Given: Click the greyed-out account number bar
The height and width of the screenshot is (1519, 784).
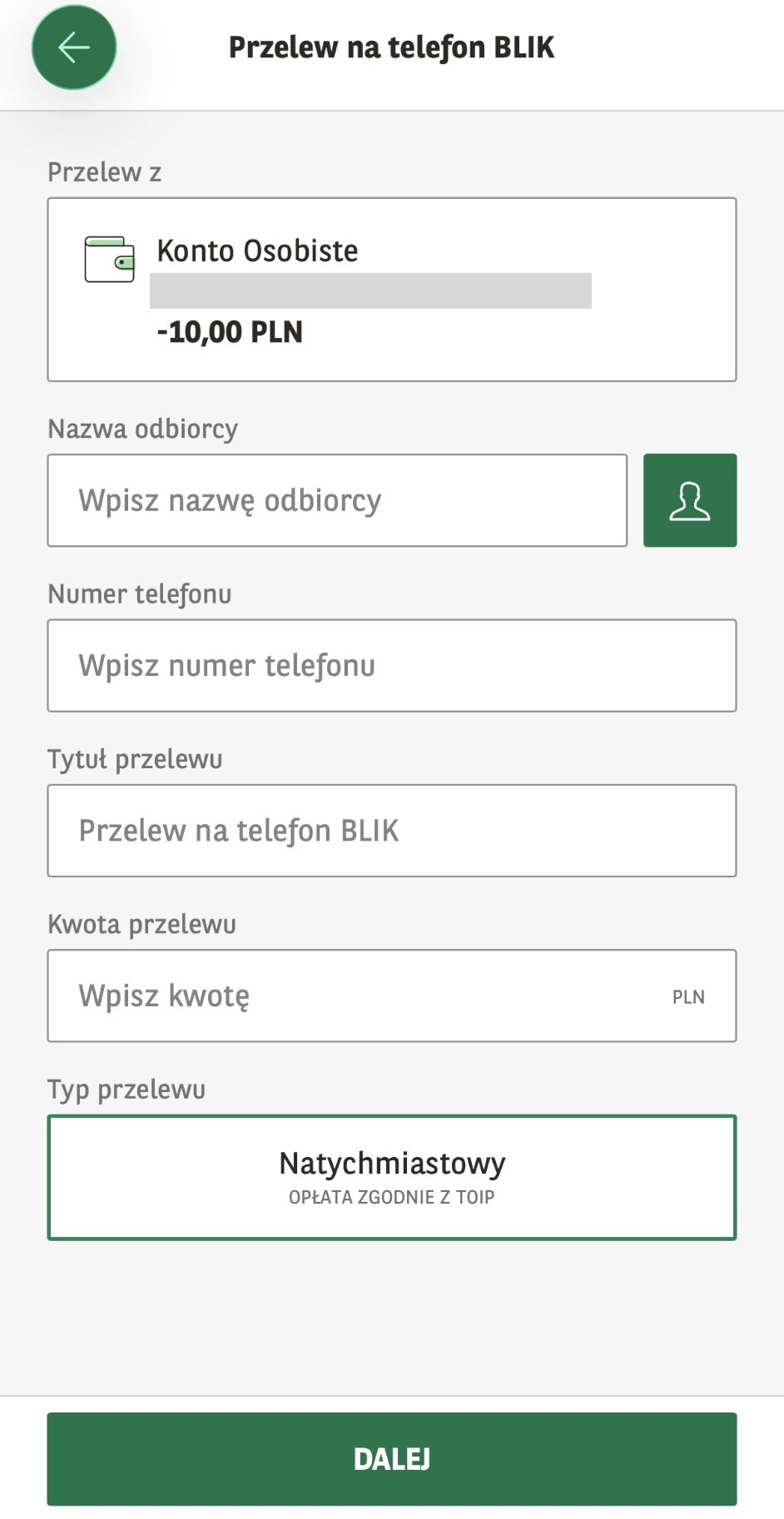Looking at the screenshot, I should [370, 290].
